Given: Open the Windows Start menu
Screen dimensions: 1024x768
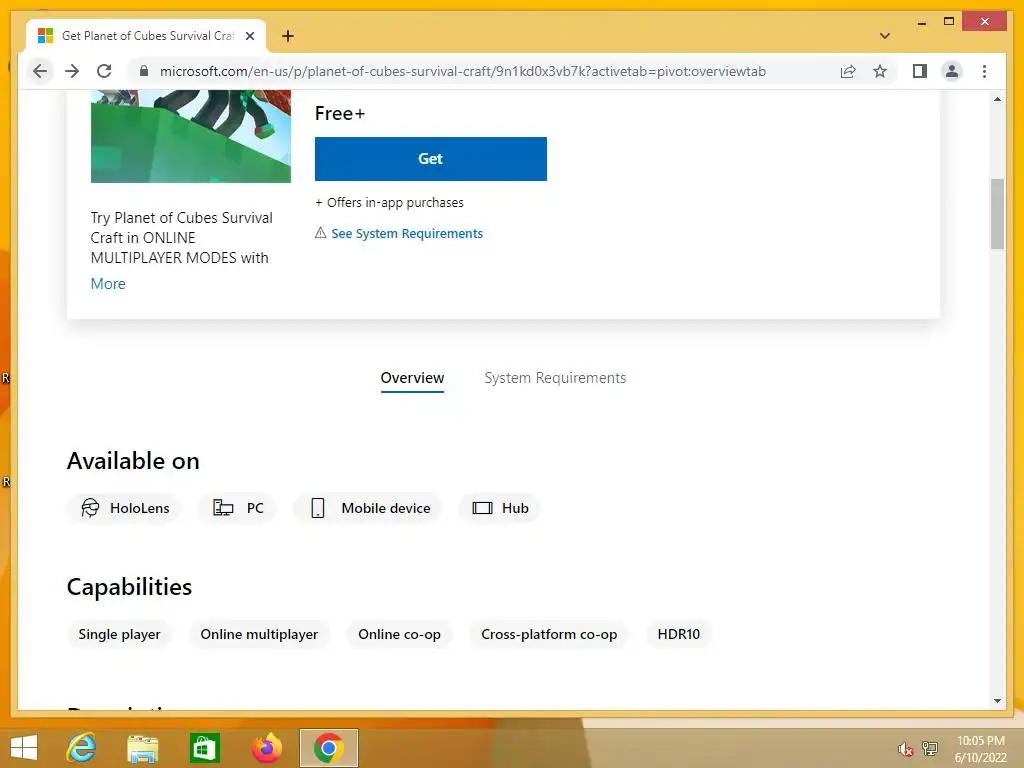Looking at the screenshot, I should coord(24,748).
